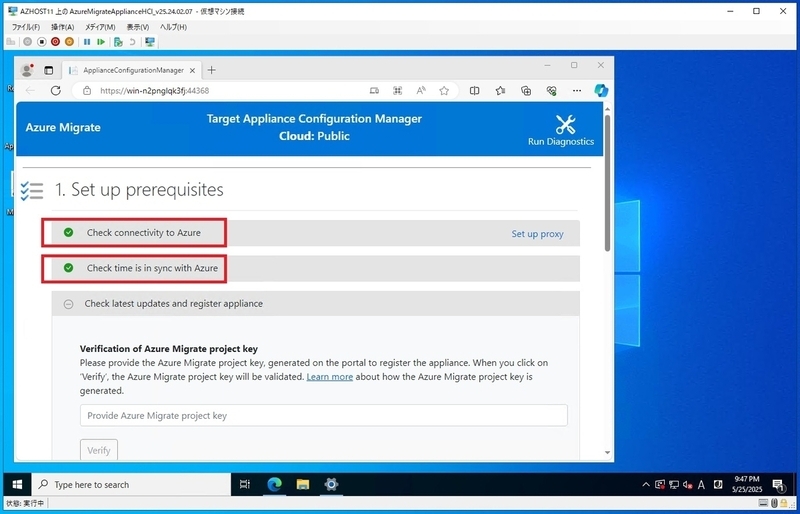This screenshot has height=514, width=800.
Task: Click the Read aloud icon
Action: [x=421, y=91]
